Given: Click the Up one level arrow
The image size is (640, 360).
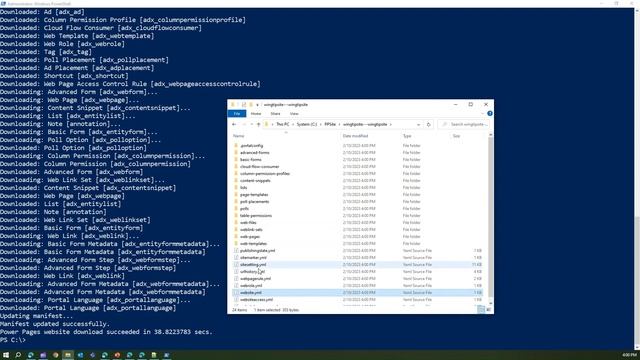Looking at the screenshot, I should 258,124.
